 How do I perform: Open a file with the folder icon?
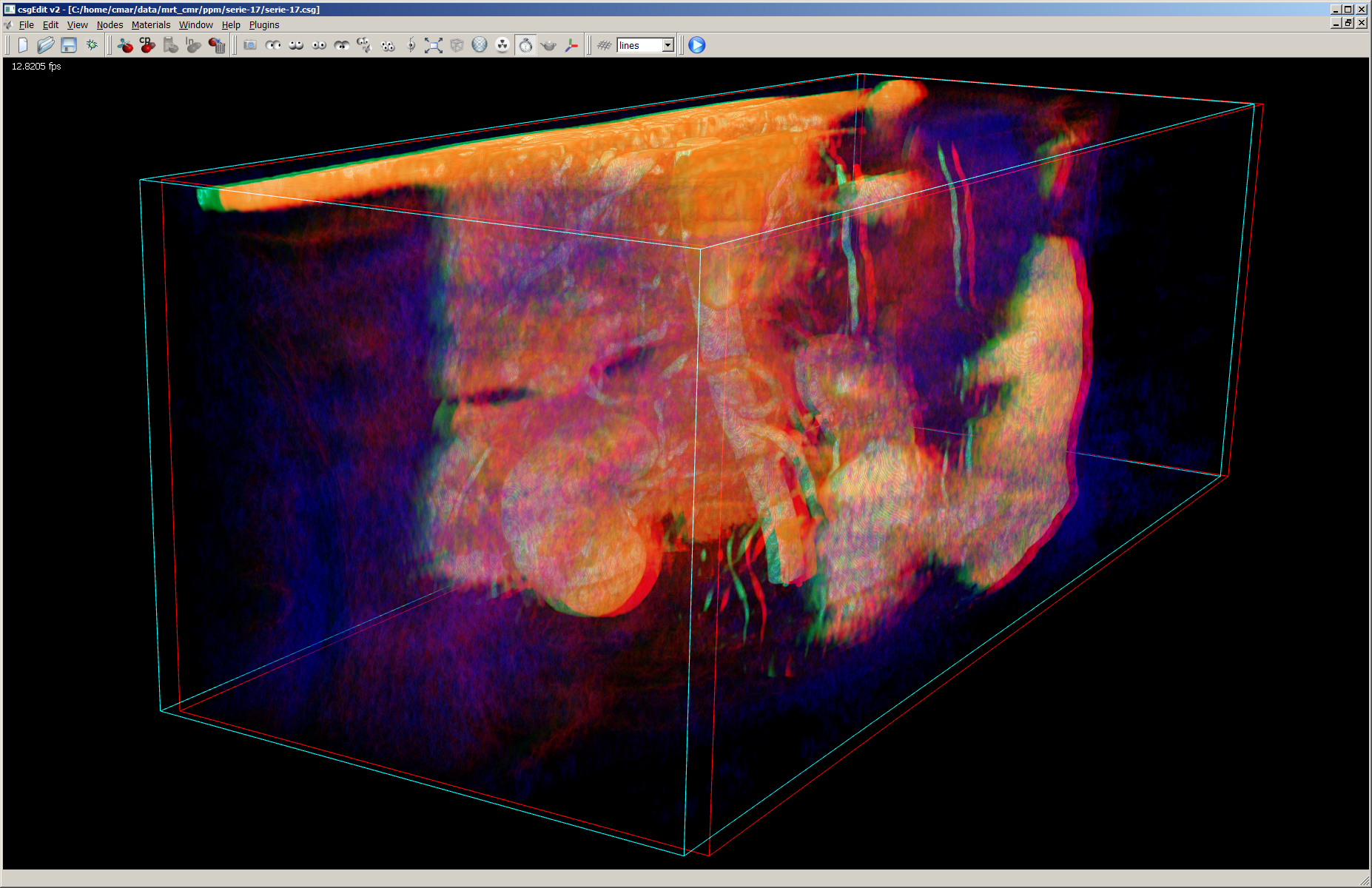pos(45,45)
